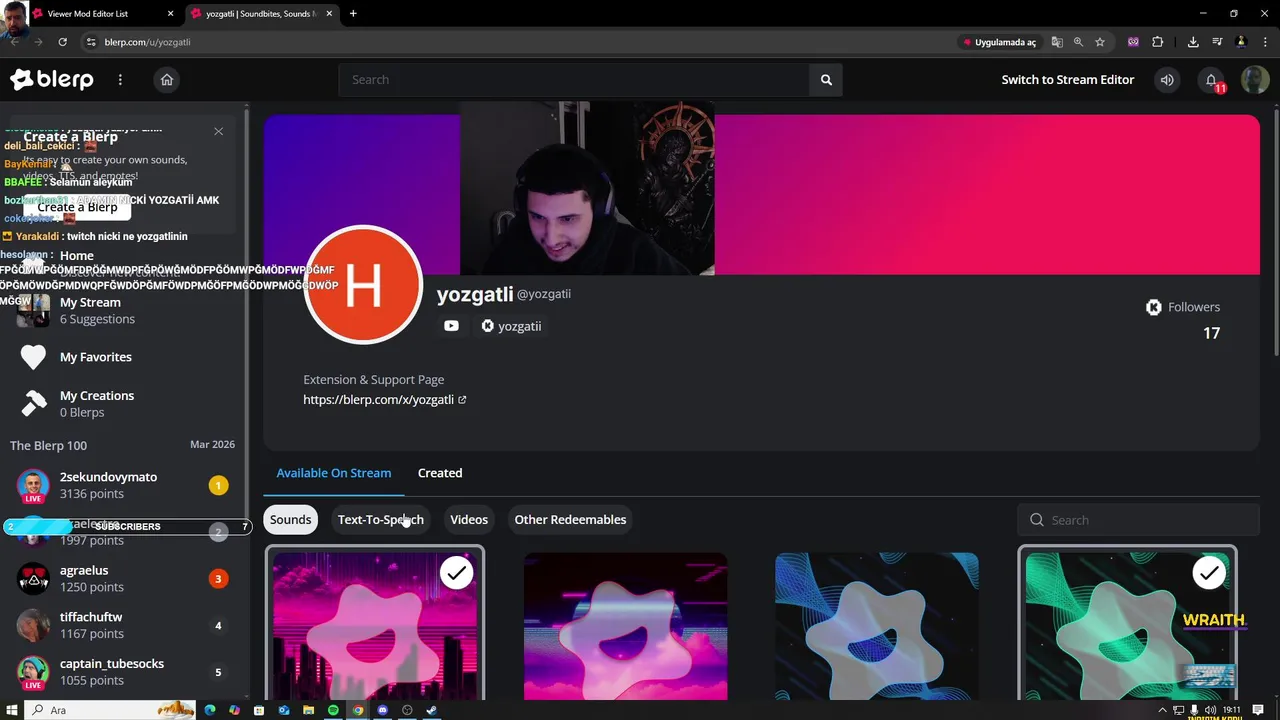Open My Creations hammer icon

point(33,403)
